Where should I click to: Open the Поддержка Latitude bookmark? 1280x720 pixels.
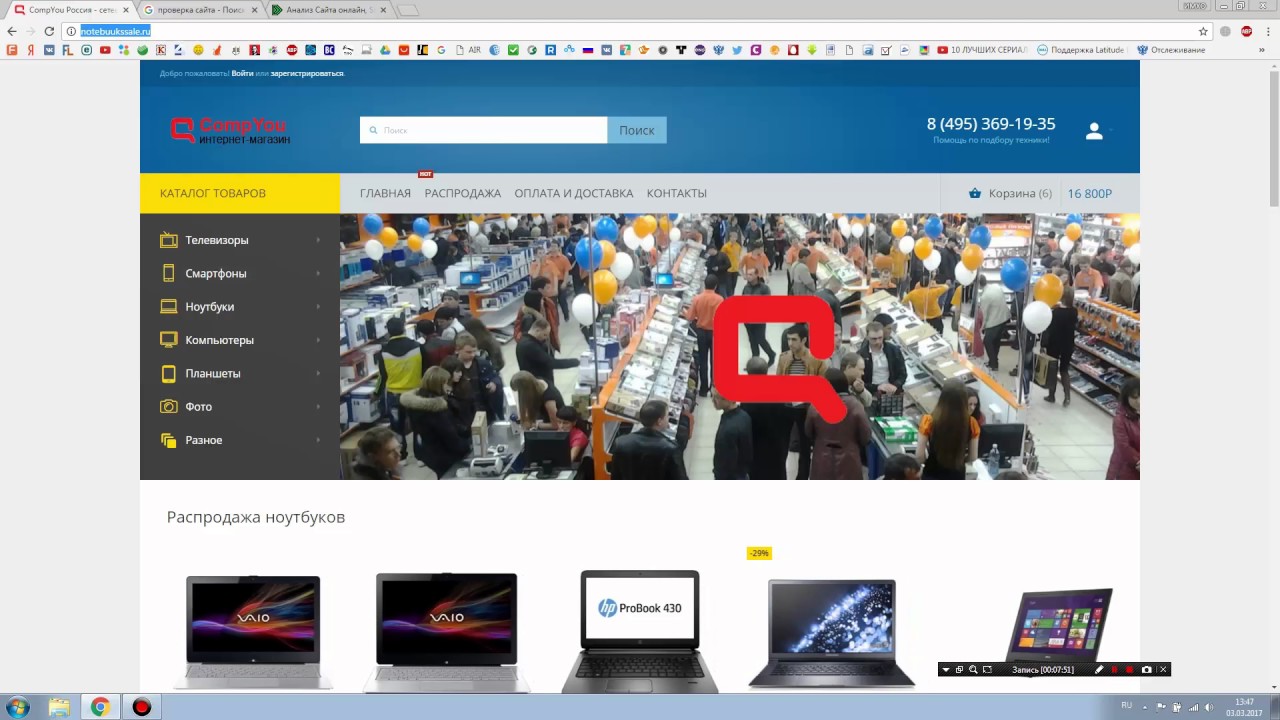[x=1081, y=50]
